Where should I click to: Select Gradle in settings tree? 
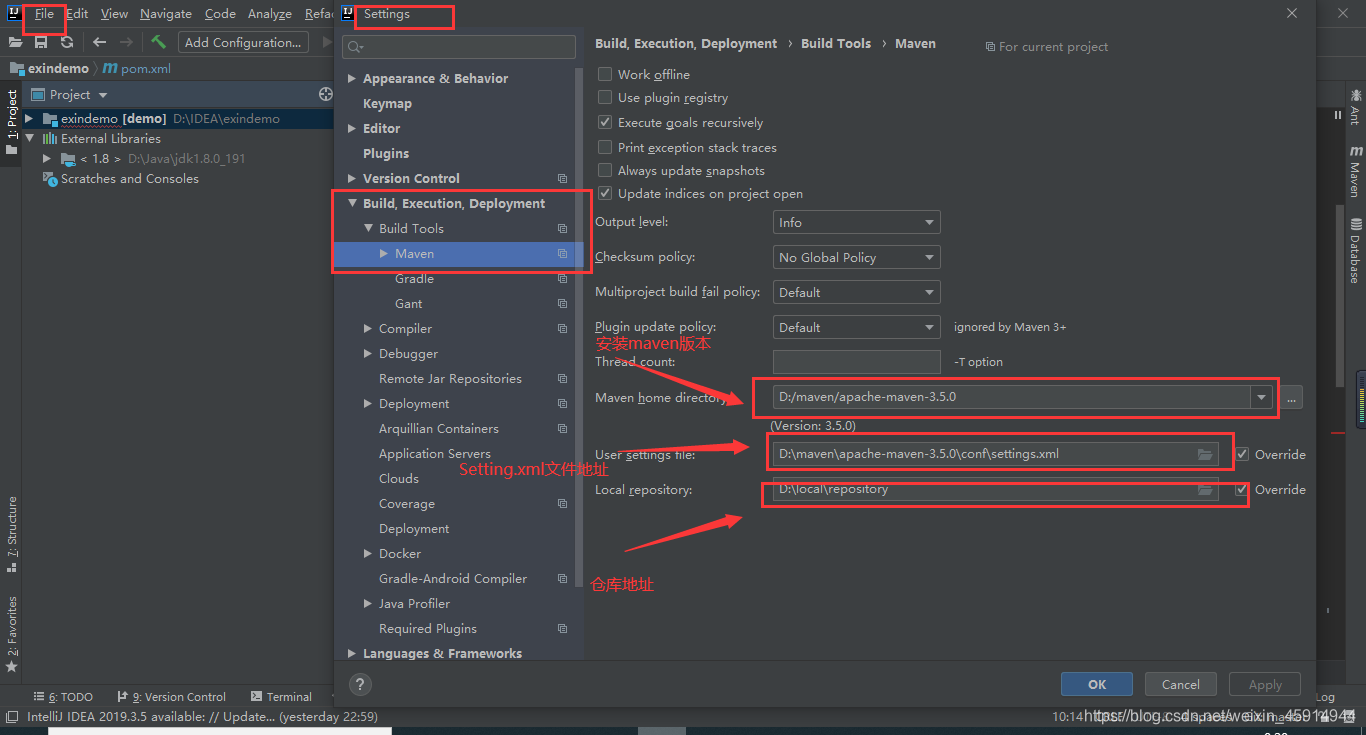coord(414,278)
